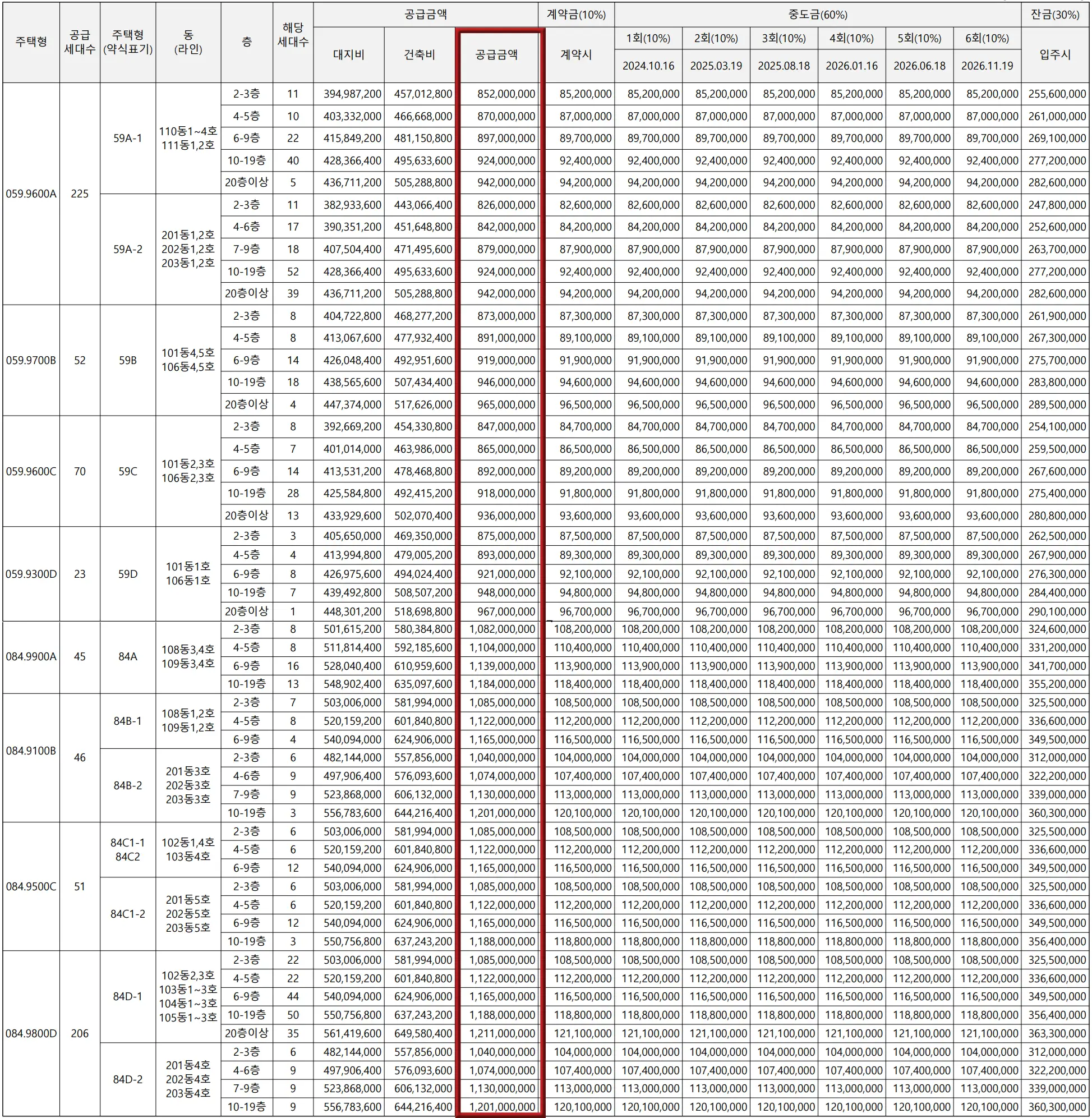This screenshot has width=1092, height=1118.
Task: Click the 852,000,000 supply price cell
Action: click(x=506, y=94)
